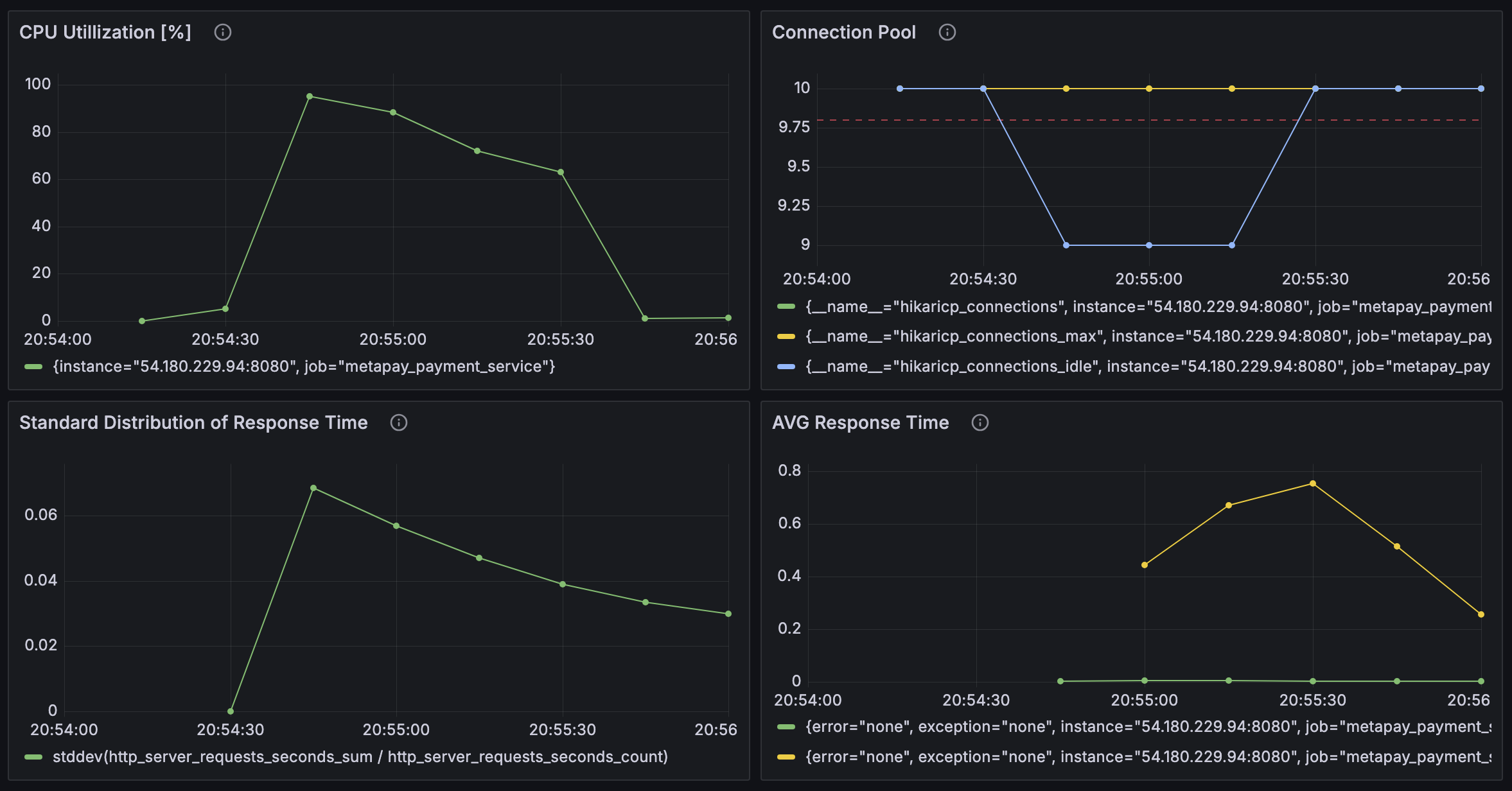Open Connection Pool panel title menu
Viewport: 1512px width, 791px height.
(843, 32)
